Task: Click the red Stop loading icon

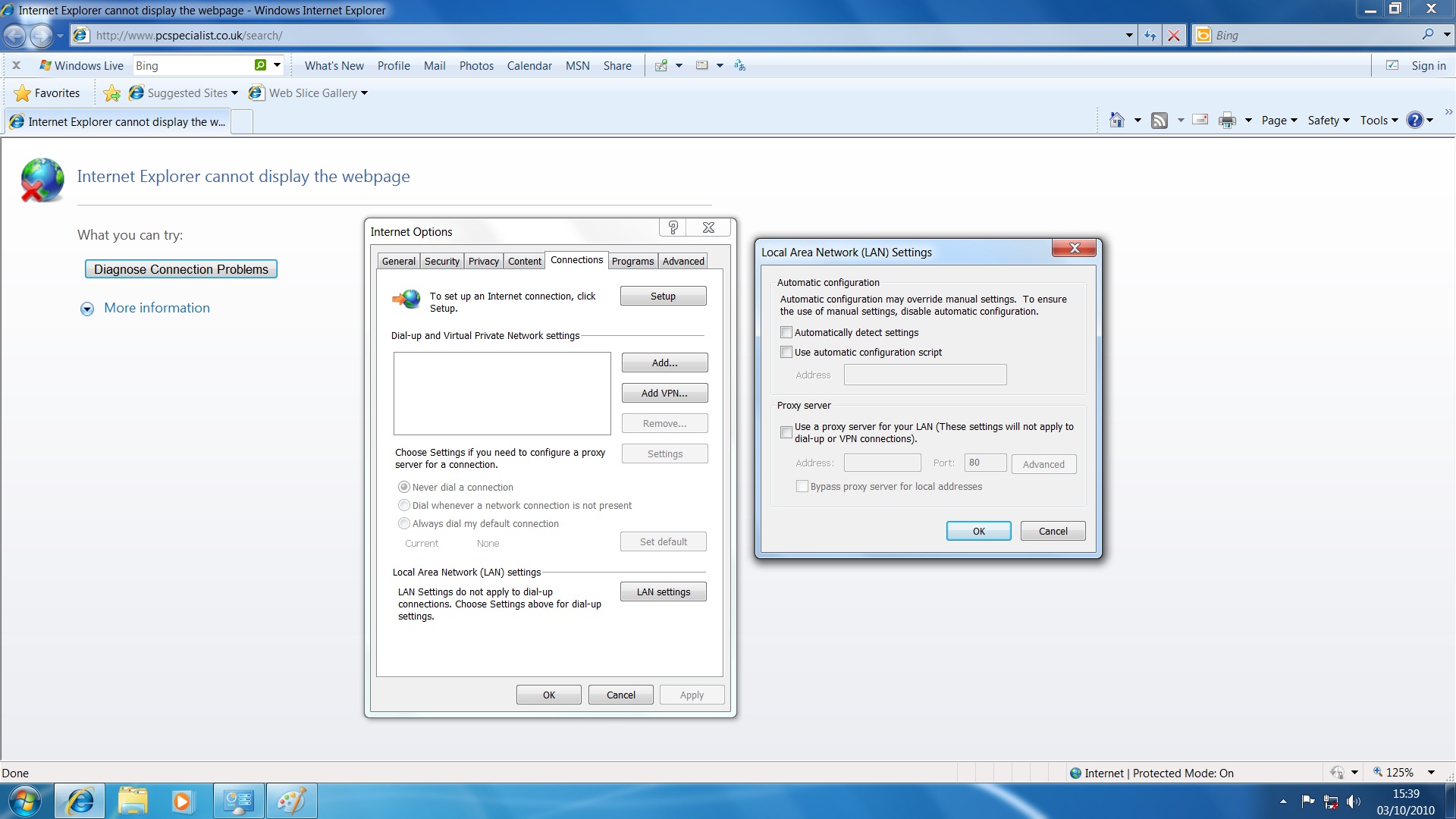Action: click(x=1174, y=35)
